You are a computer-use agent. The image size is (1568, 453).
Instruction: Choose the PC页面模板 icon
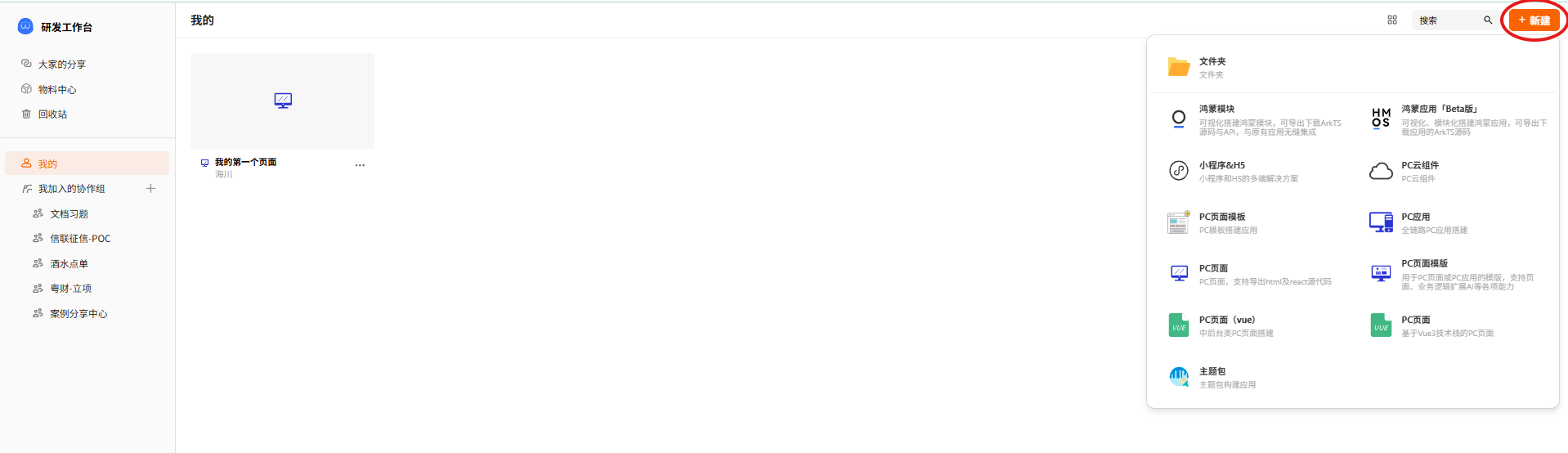click(1178, 222)
